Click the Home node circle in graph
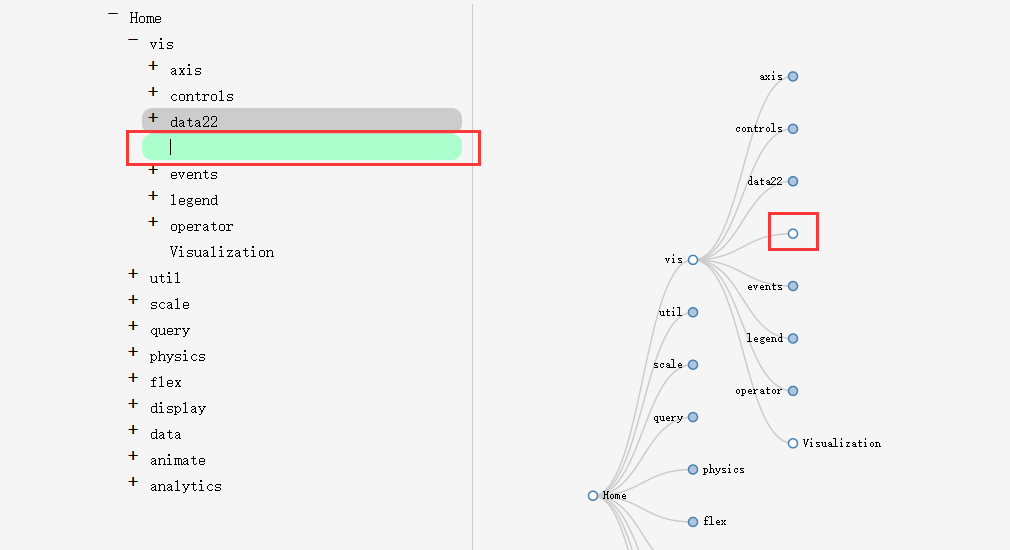The image size is (1010, 550). (593, 496)
